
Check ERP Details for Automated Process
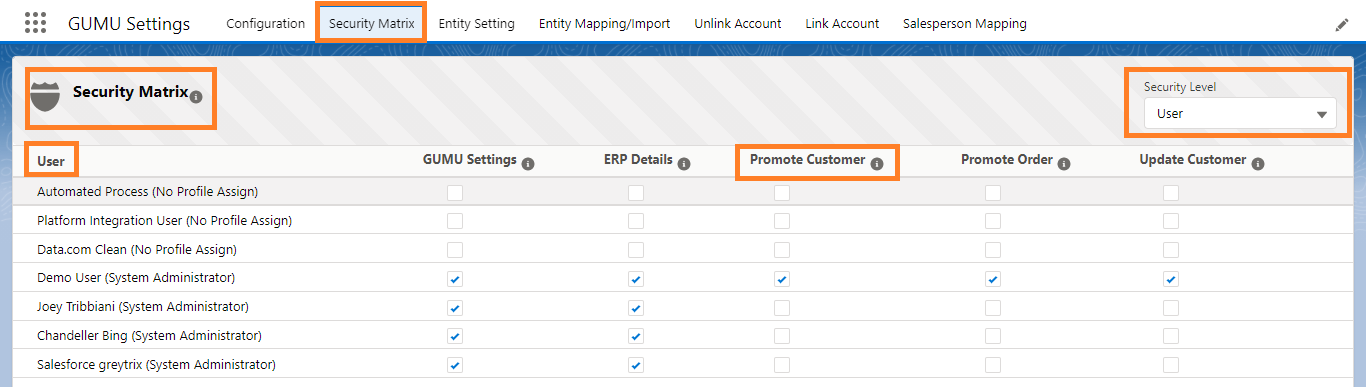pyautogui.click(x=636, y=192)
